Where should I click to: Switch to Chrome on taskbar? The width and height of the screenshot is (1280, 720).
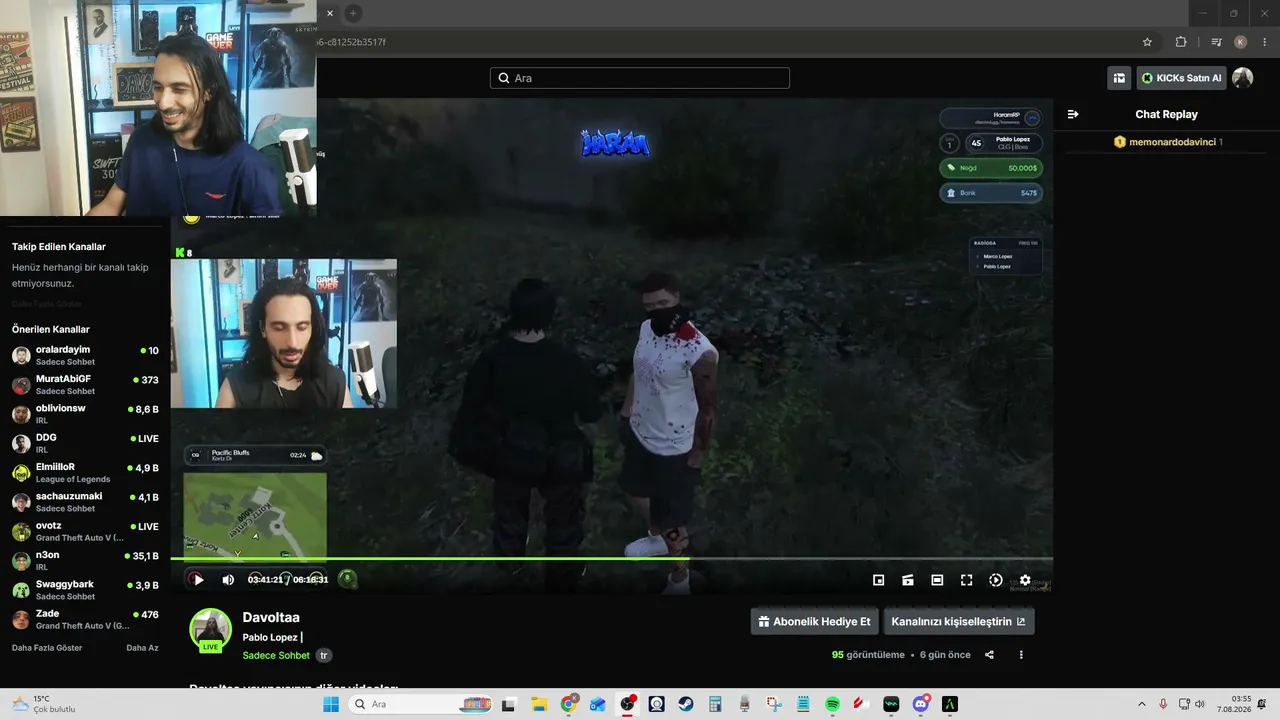point(569,704)
